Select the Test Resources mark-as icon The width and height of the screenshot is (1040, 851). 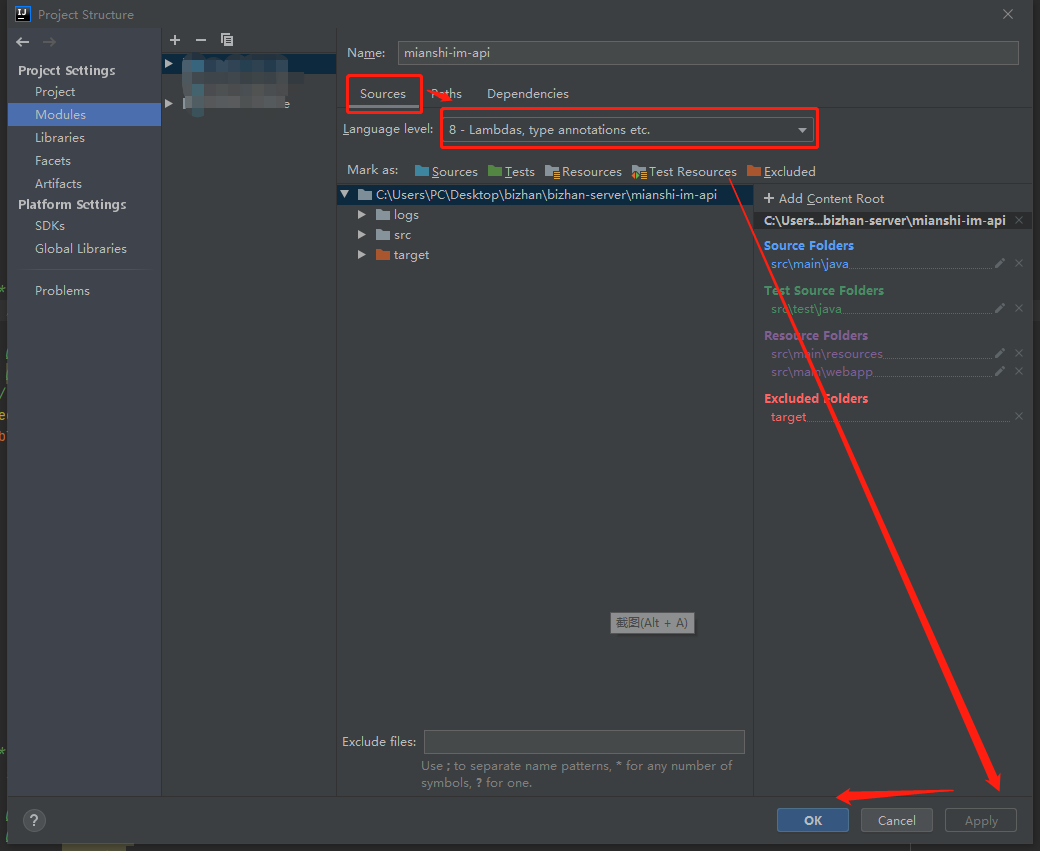click(x=640, y=171)
